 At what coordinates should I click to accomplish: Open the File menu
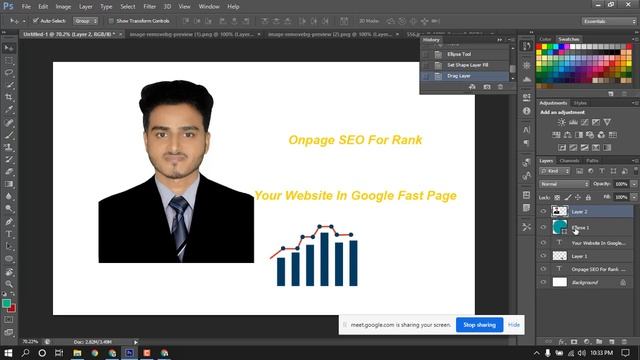(x=26, y=7)
